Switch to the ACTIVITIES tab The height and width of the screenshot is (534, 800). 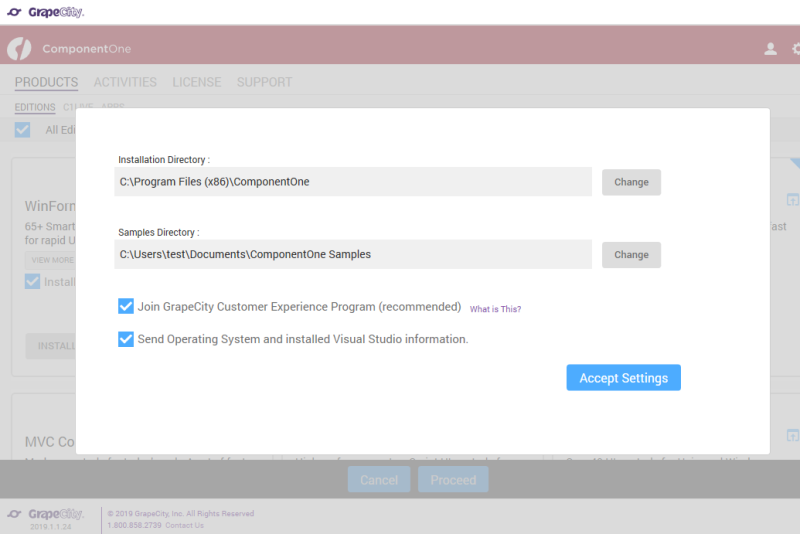(125, 82)
